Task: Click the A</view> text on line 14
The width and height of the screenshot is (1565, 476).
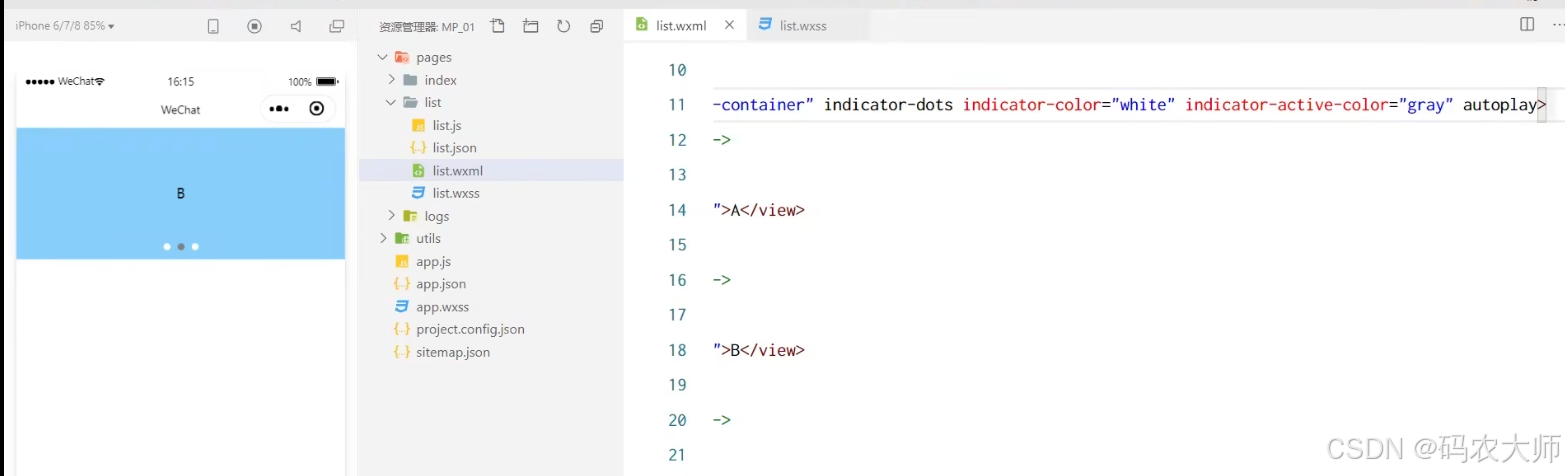Action: tap(767, 210)
